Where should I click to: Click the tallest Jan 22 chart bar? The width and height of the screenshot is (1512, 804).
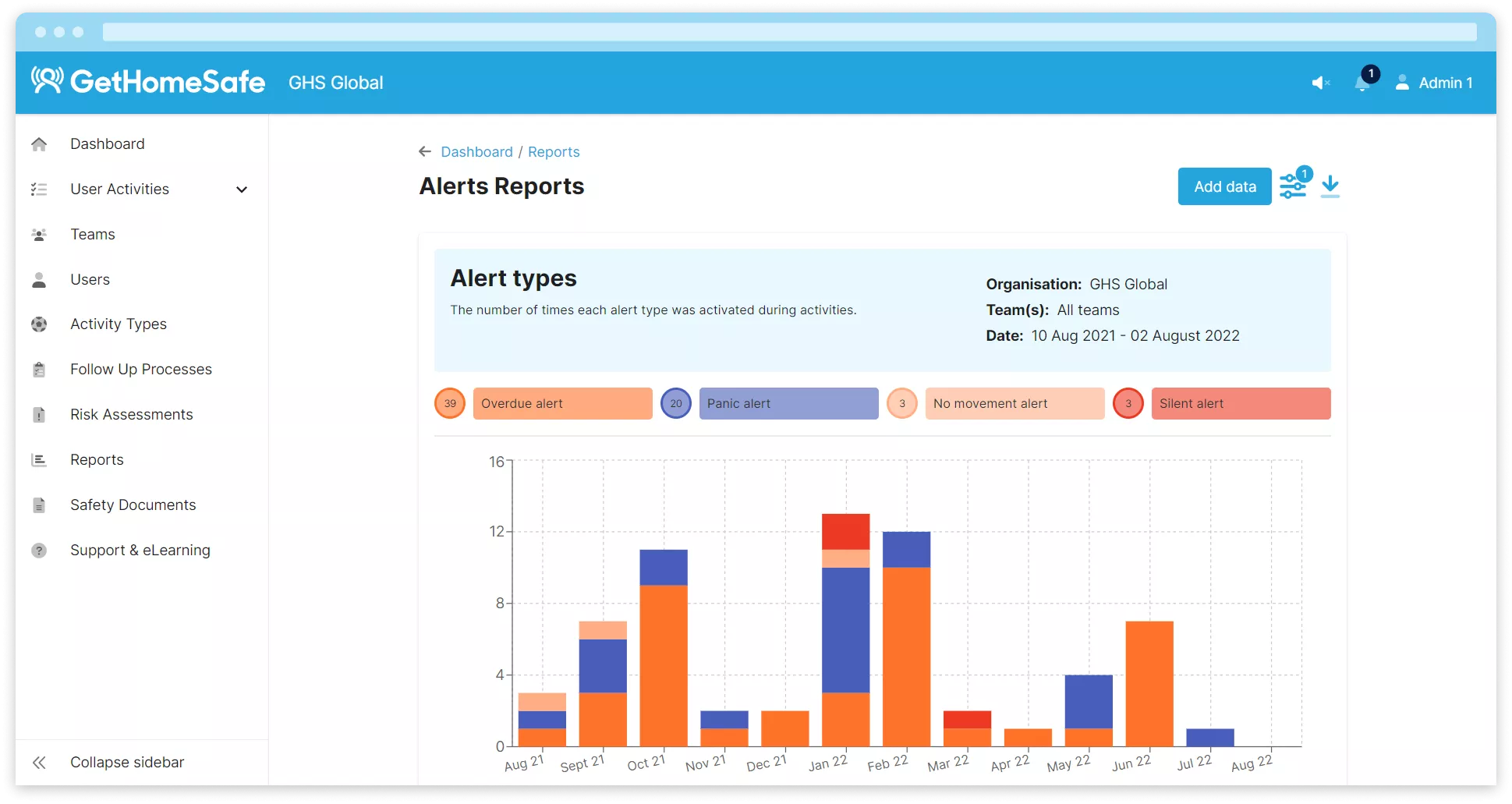pos(845,630)
